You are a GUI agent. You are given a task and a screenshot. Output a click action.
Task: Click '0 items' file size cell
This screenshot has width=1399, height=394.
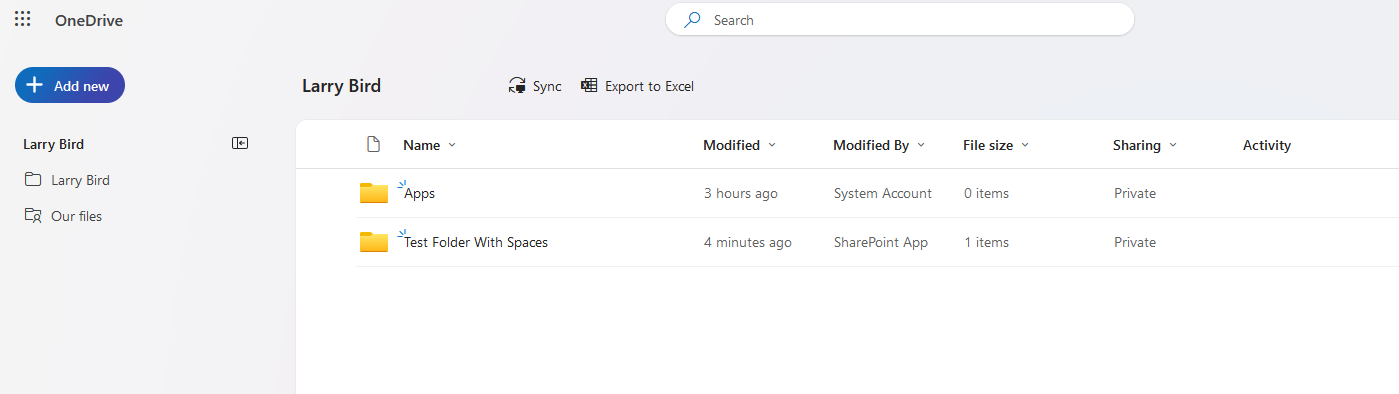(986, 194)
